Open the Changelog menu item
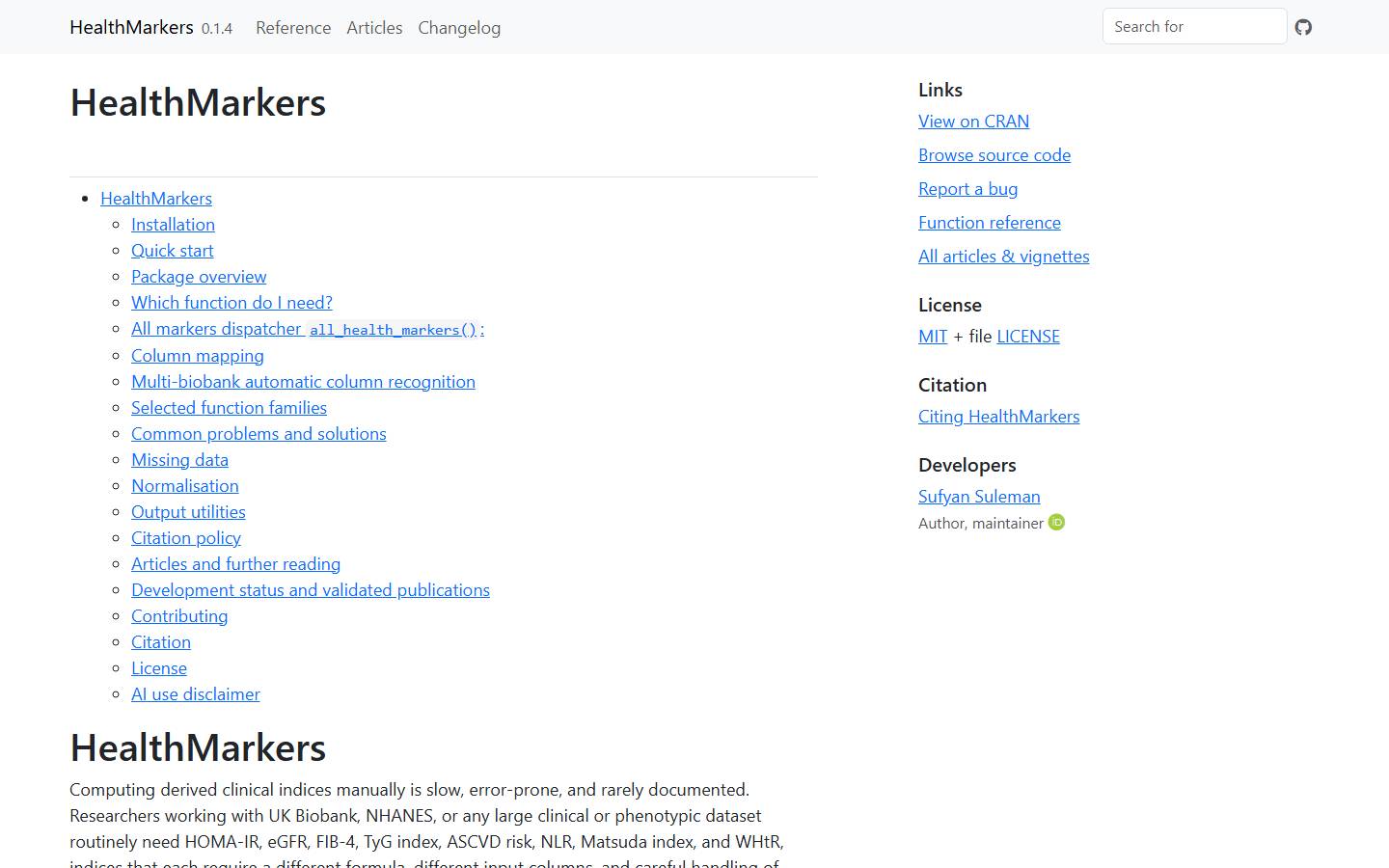1389x868 pixels. coord(459,28)
